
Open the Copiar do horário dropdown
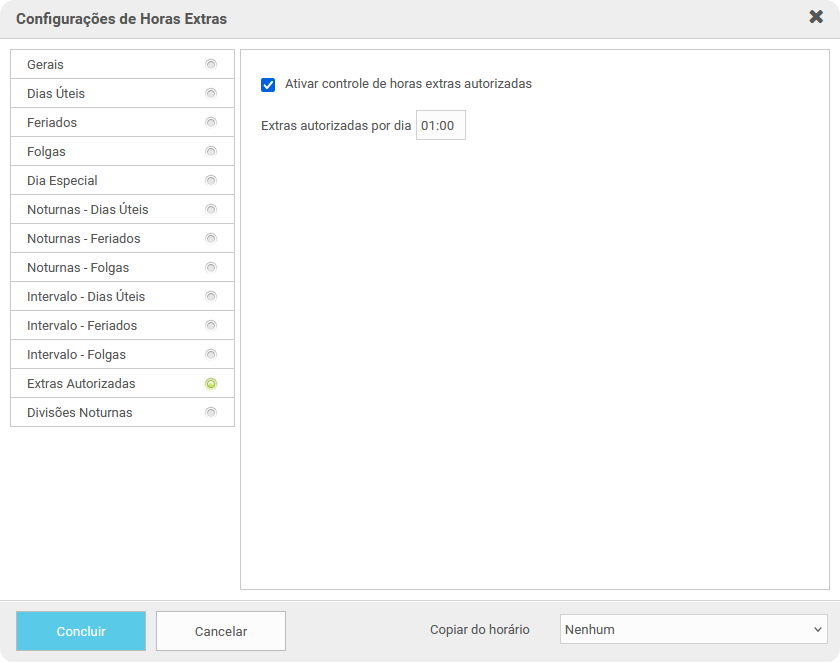pos(693,630)
